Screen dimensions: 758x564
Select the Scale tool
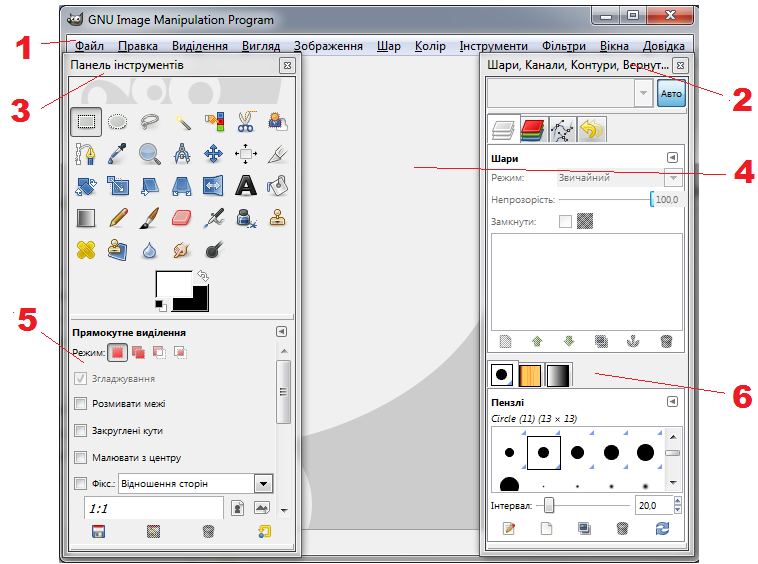click(118, 186)
